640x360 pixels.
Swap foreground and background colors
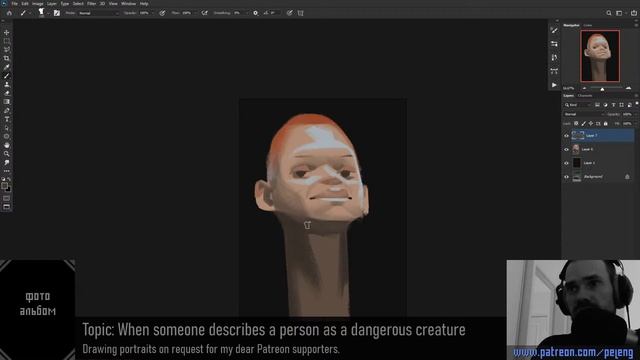9,179
